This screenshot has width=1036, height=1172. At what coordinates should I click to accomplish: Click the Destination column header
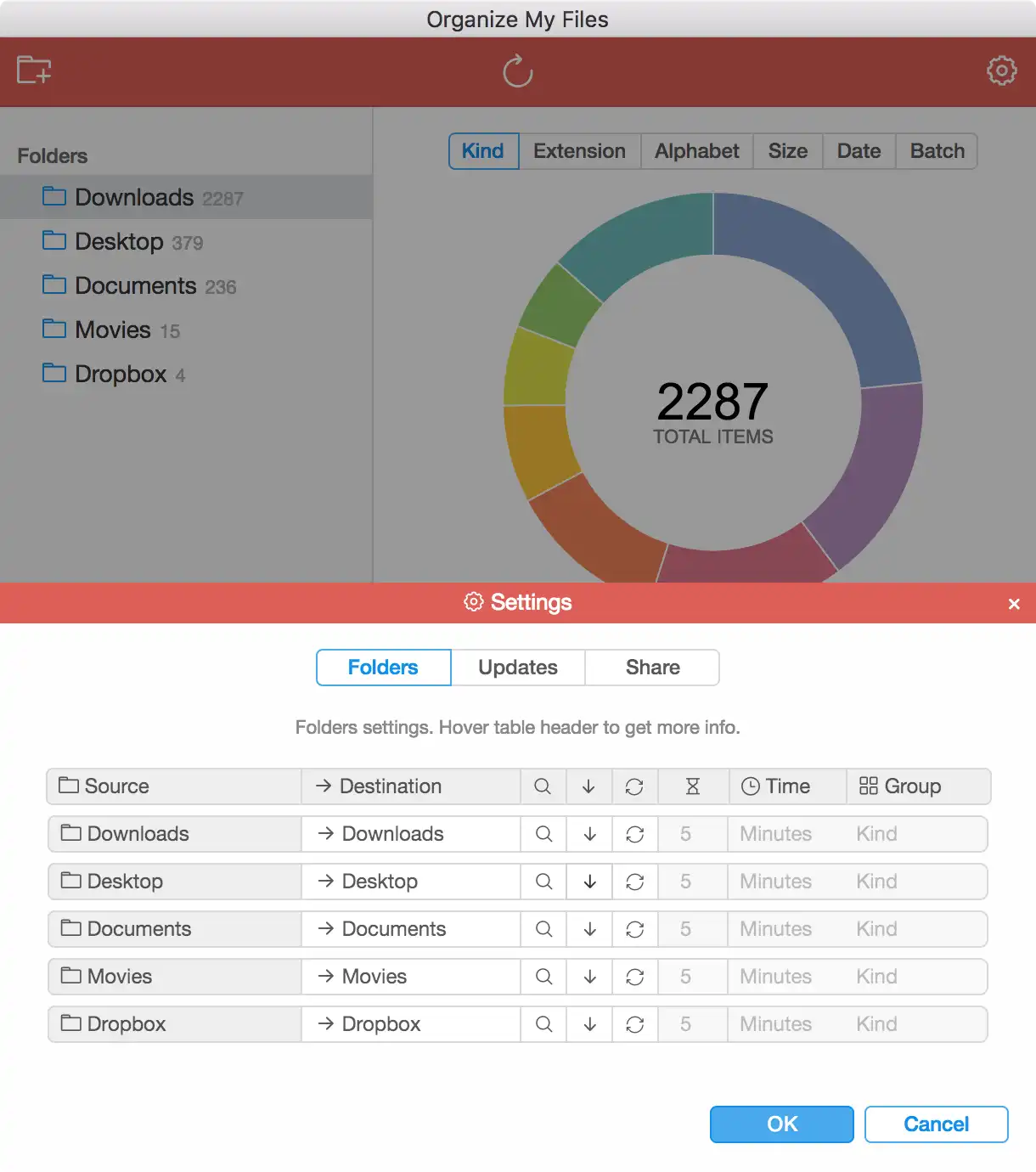[x=411, y=786]
